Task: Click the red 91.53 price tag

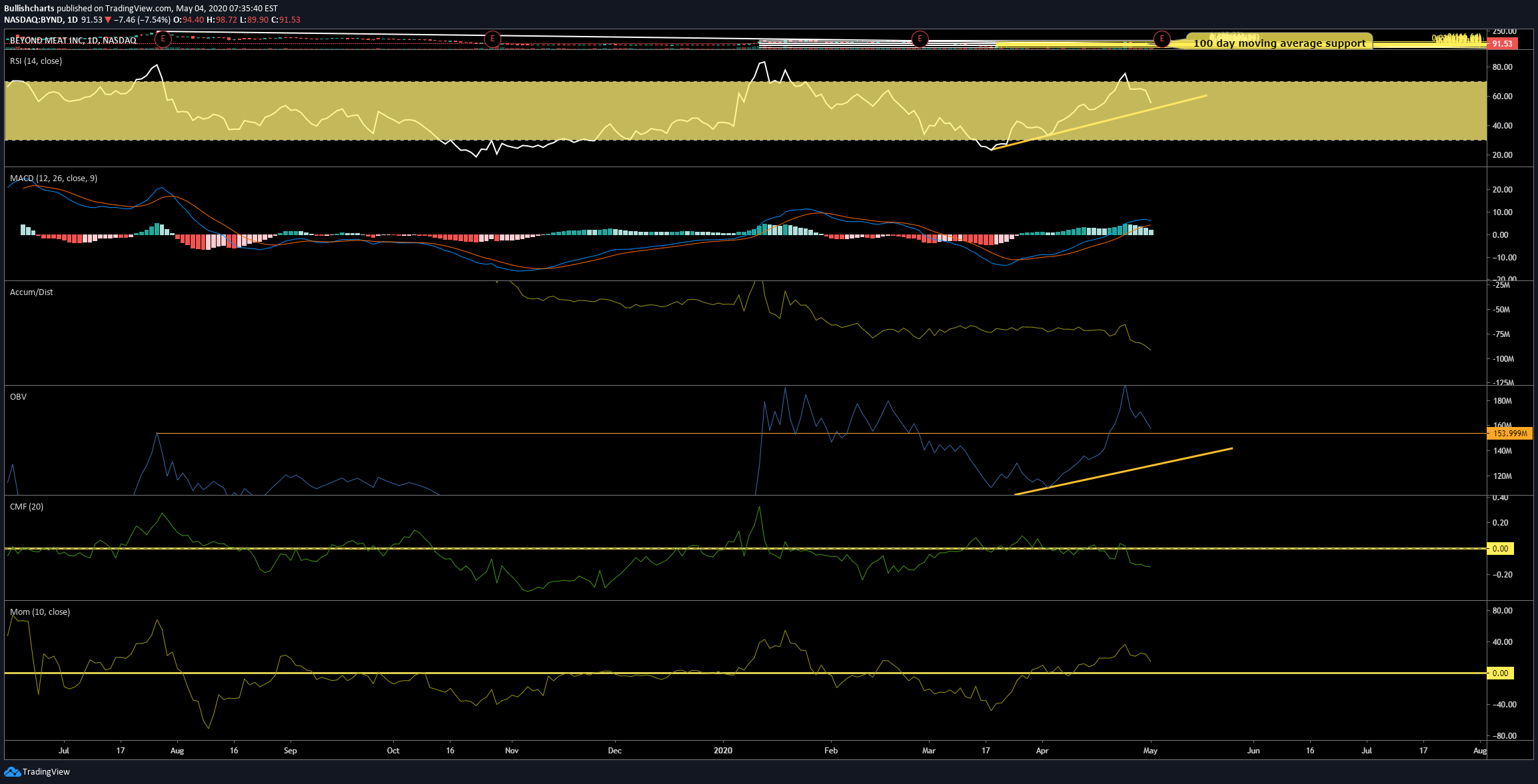Action: click(x=1503, y=43)
